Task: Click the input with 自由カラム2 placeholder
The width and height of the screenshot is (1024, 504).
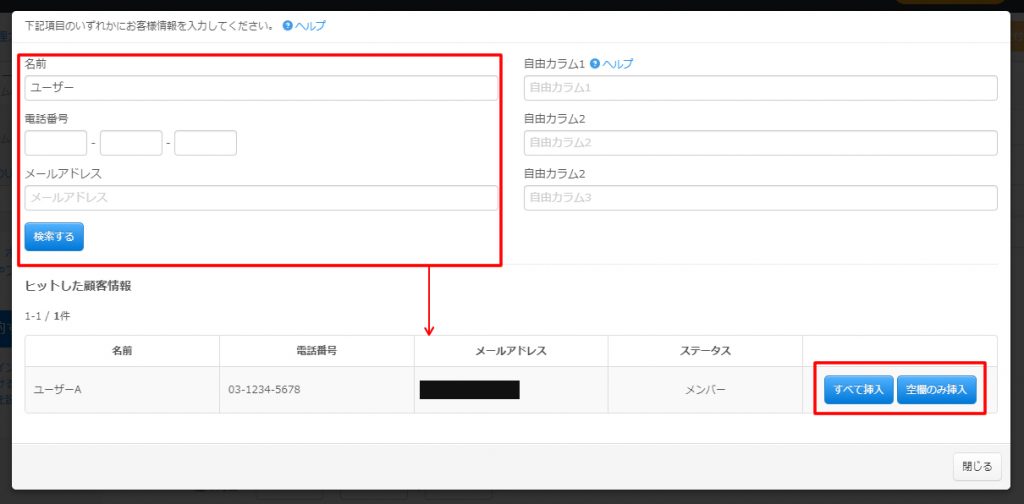Action: point(760,143)
